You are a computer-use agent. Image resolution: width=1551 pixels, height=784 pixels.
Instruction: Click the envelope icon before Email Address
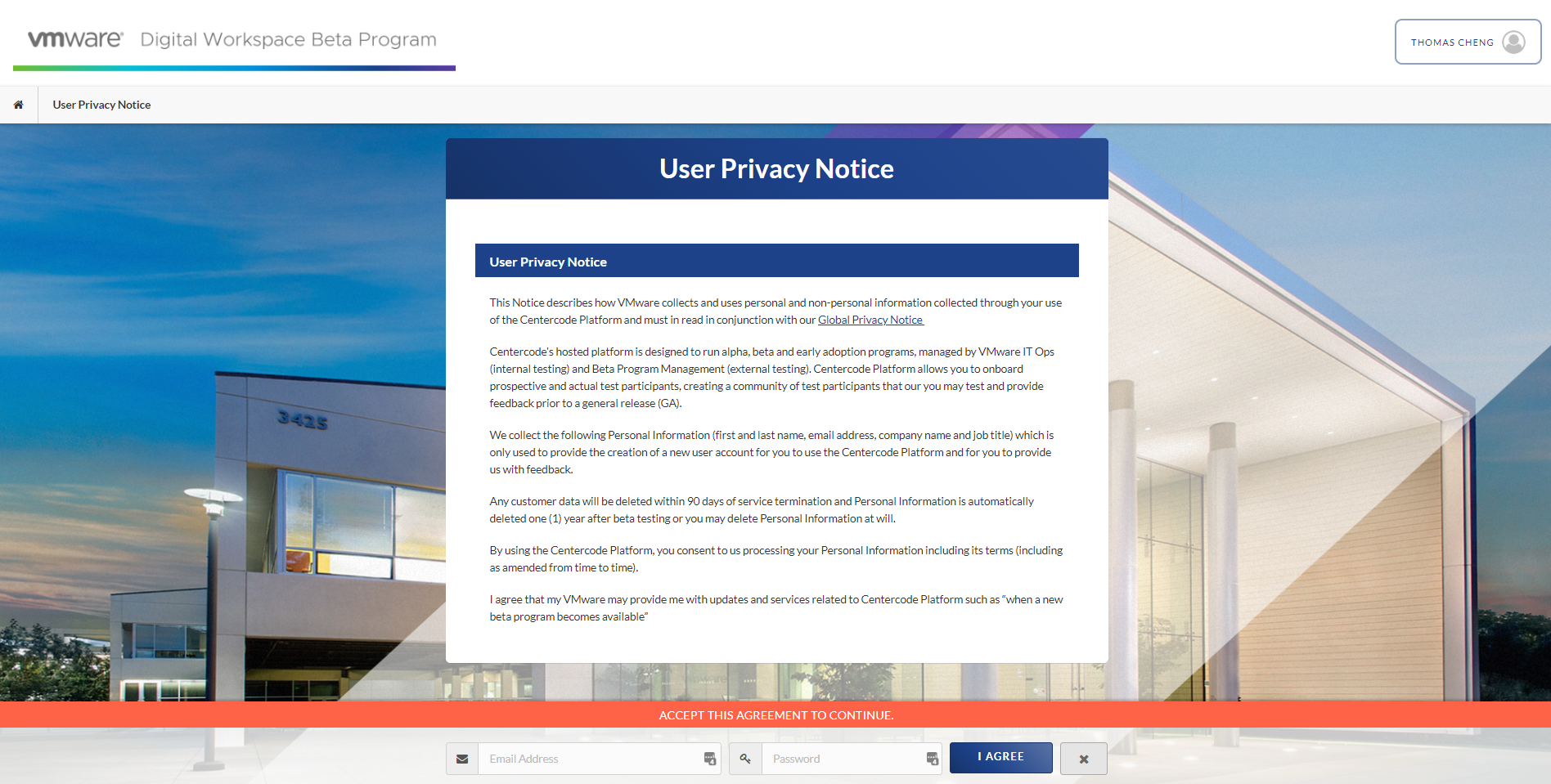[x=462, y=759]
